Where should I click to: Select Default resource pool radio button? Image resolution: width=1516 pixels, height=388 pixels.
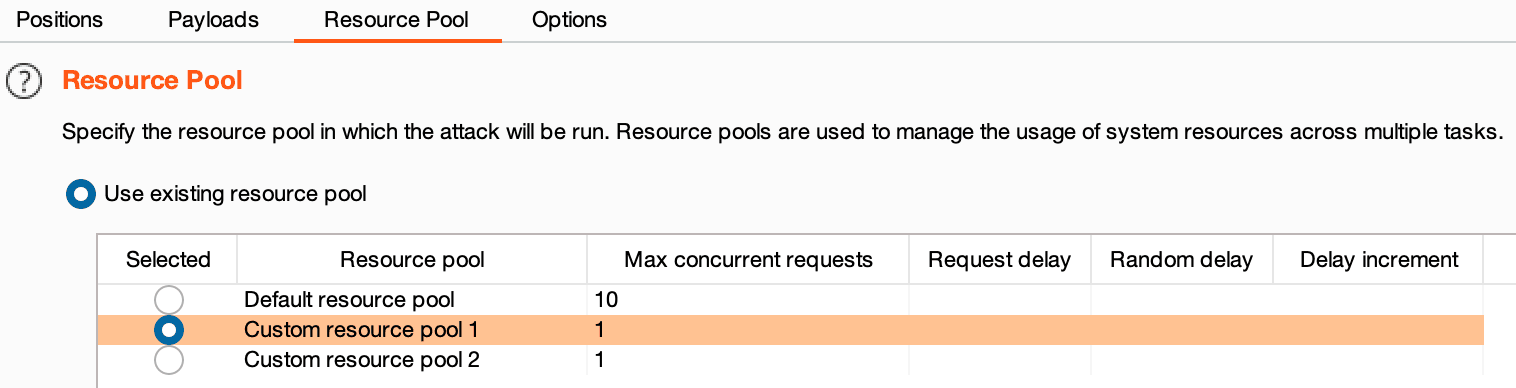(169, 299)
